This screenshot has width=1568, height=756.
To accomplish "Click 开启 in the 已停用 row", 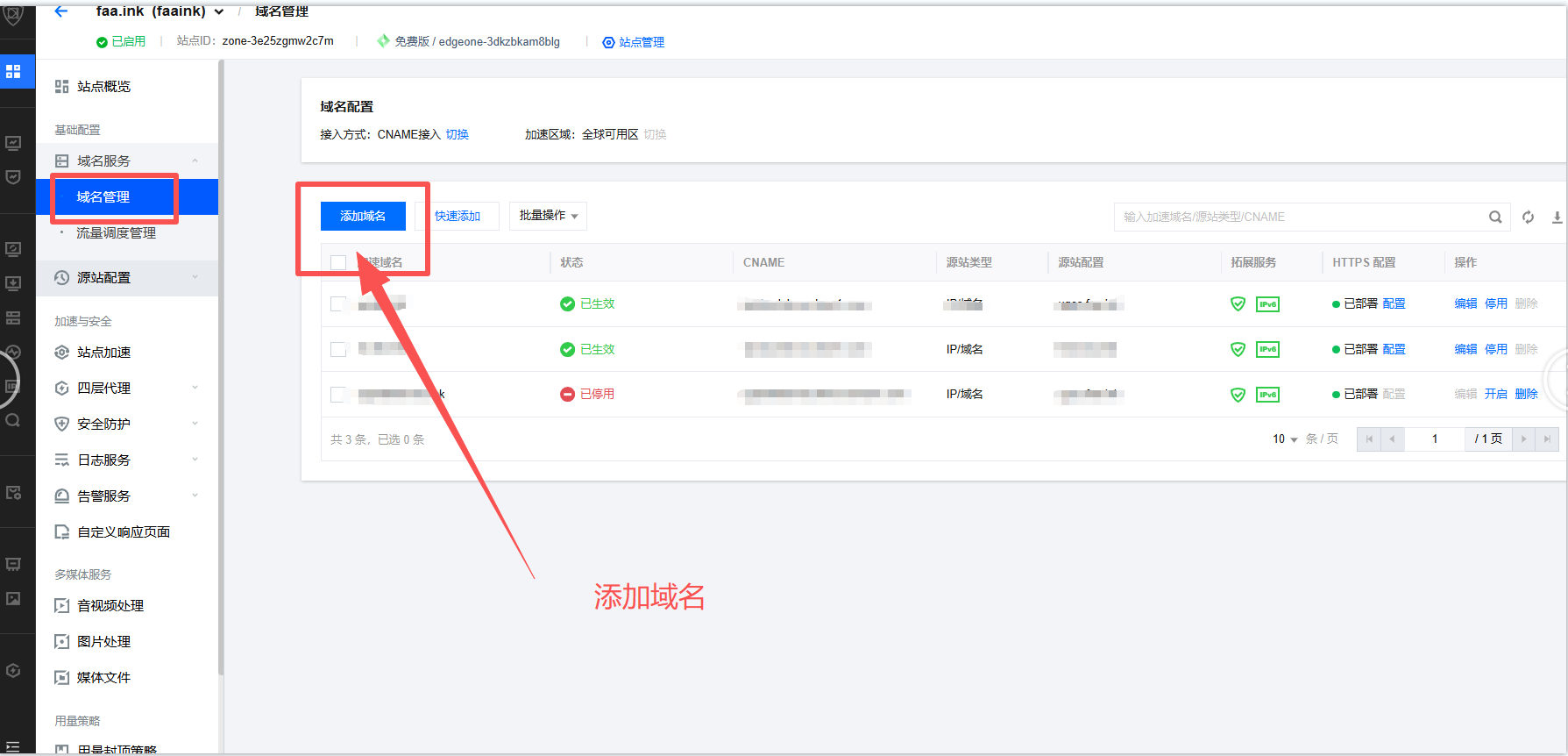I will coord(1496,395).
